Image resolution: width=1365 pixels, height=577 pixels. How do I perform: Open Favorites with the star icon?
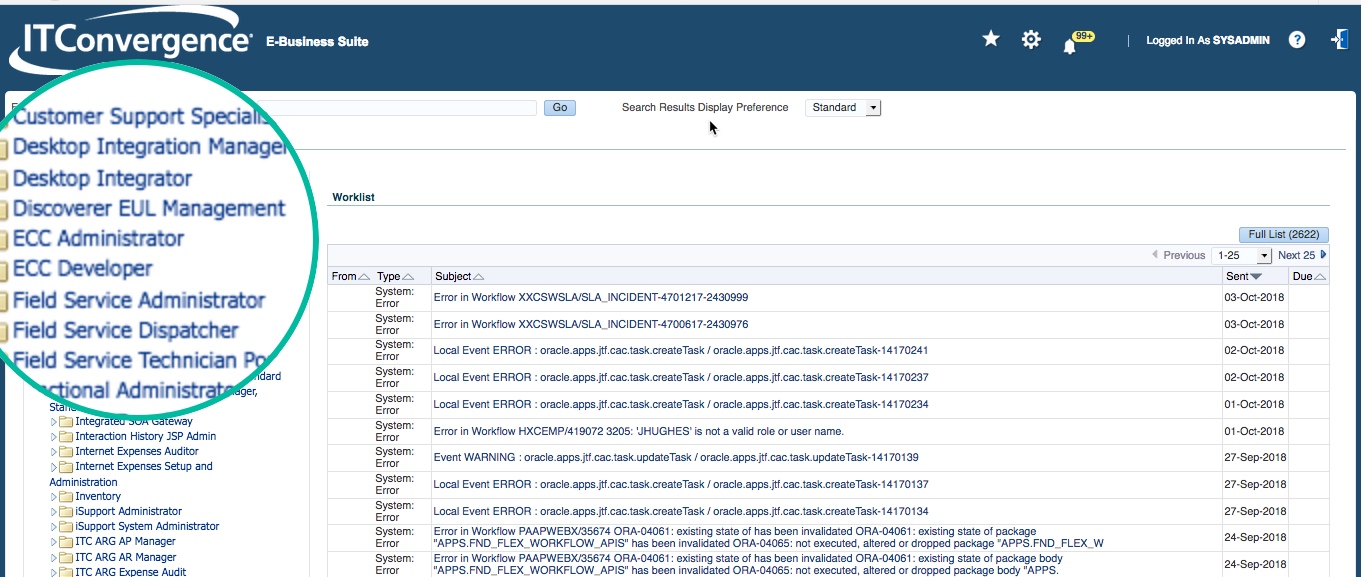click(x=991, y=39)
